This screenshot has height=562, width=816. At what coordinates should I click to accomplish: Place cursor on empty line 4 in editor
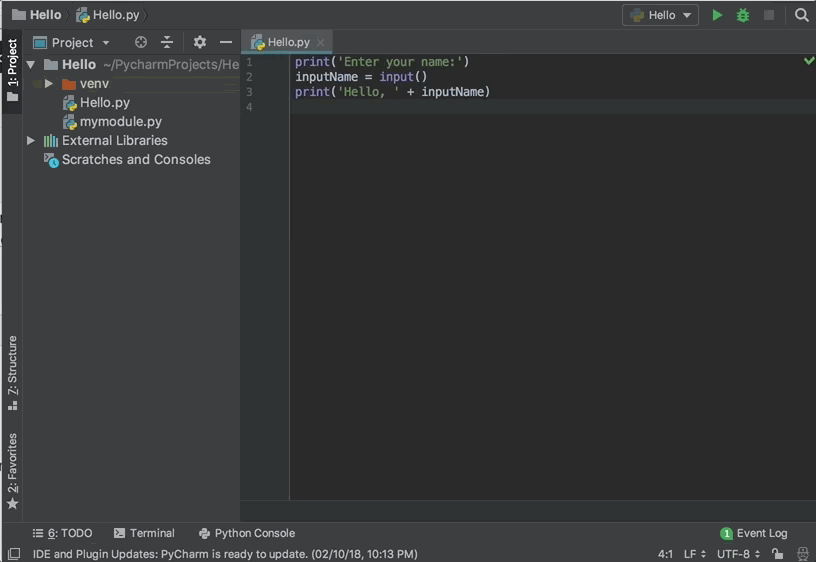[x=553, y=107]
